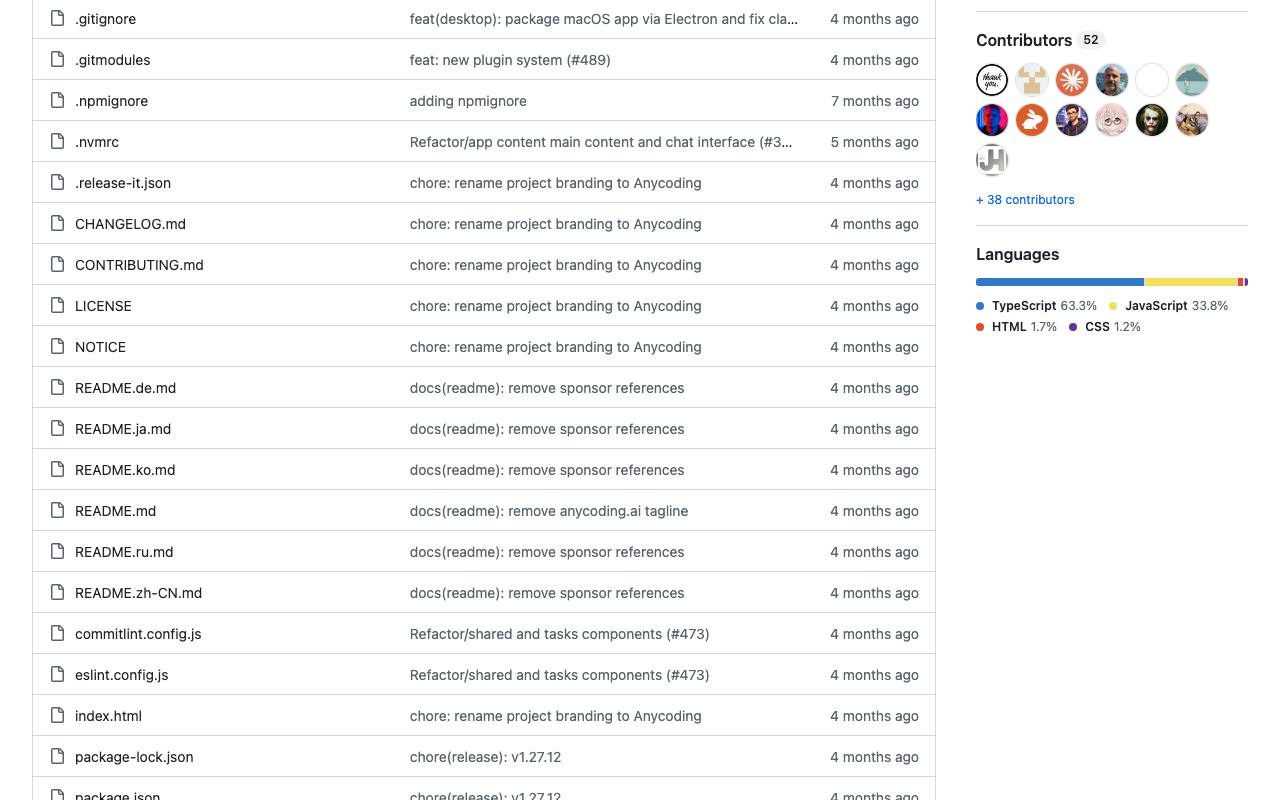
Task: Click the file icon beside LICENSE
Action: (58, 305)
